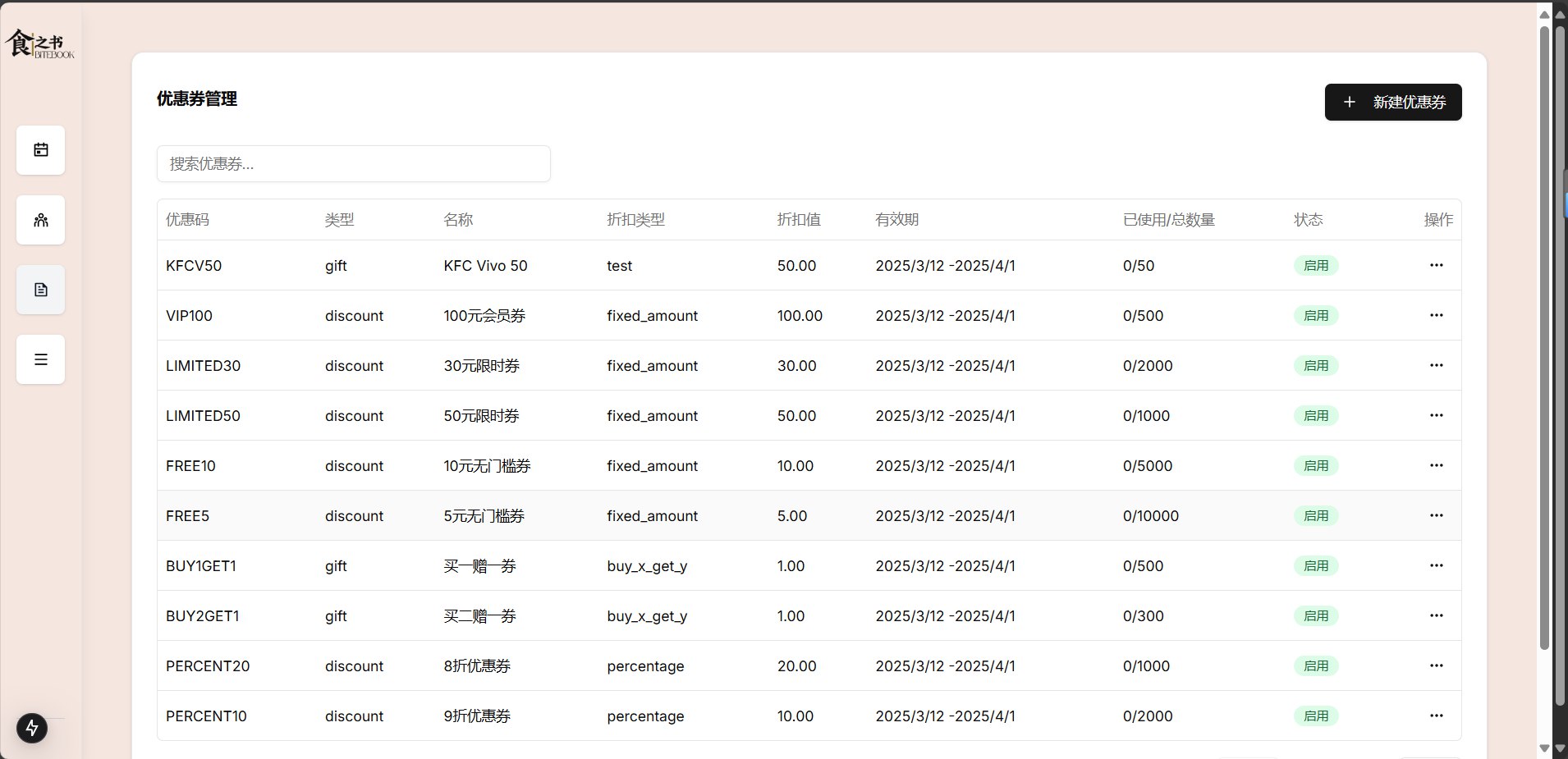The height and width of the screenshot is (759, 1568).
Task: Open the actions dropdown for BUY1GET1
Action: click(1437, 565)
